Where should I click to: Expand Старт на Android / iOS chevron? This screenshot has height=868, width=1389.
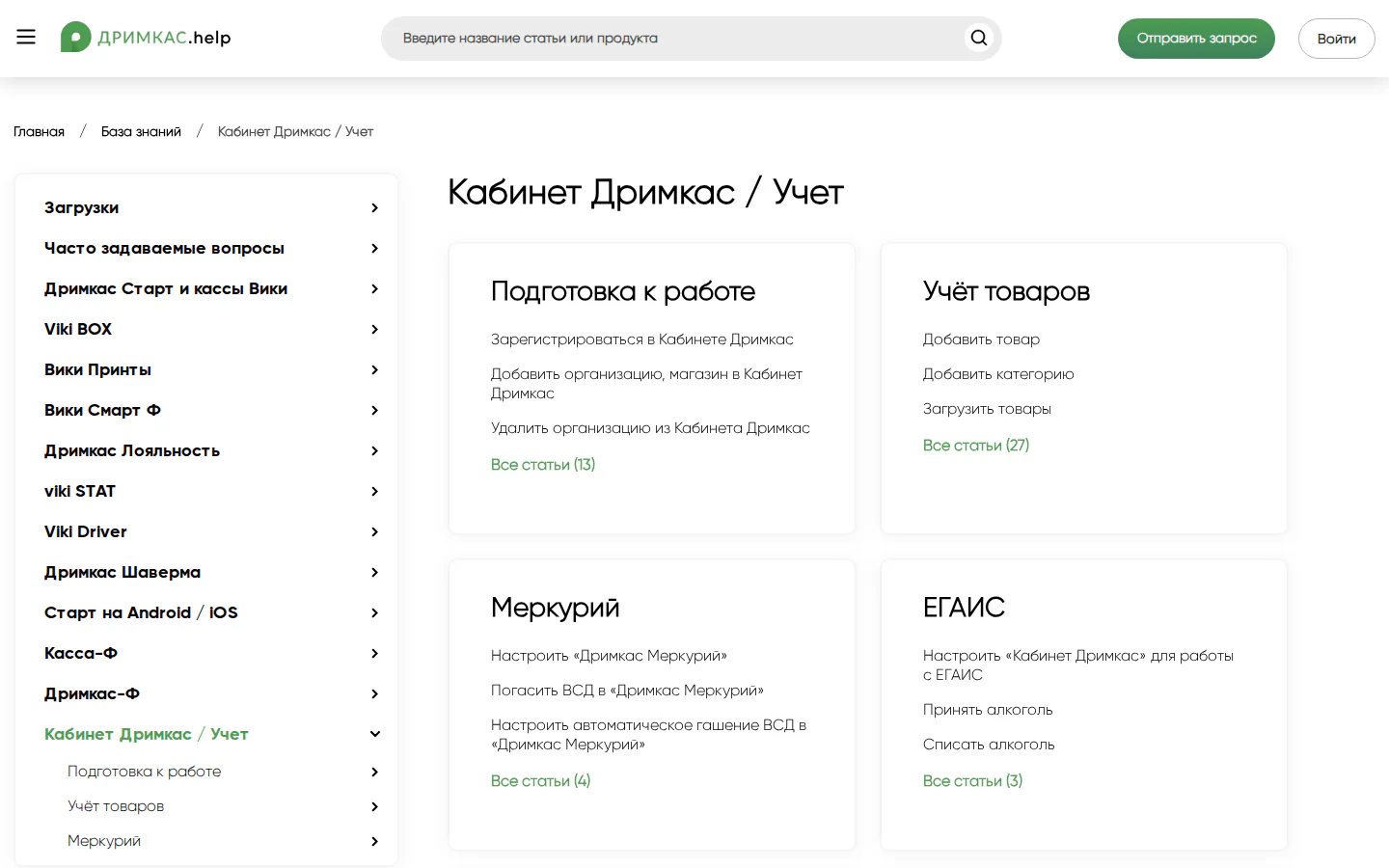[x=374, y=612]
